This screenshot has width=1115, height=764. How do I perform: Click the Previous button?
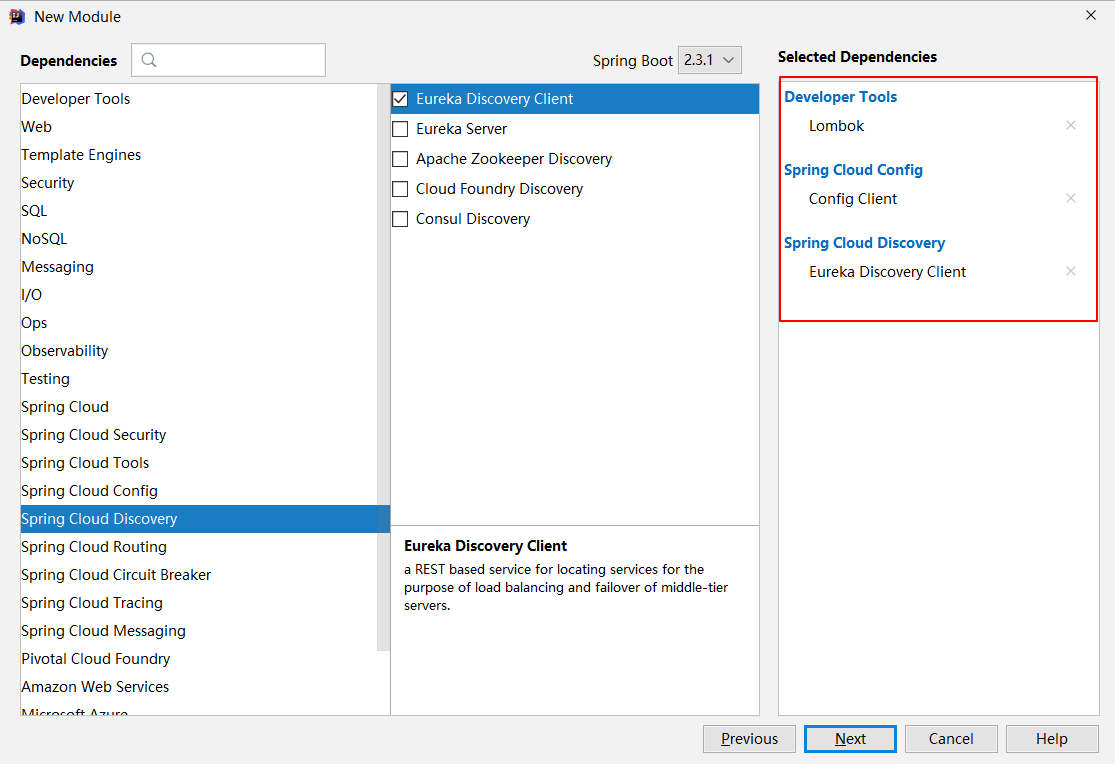click(x=749, y=738)
